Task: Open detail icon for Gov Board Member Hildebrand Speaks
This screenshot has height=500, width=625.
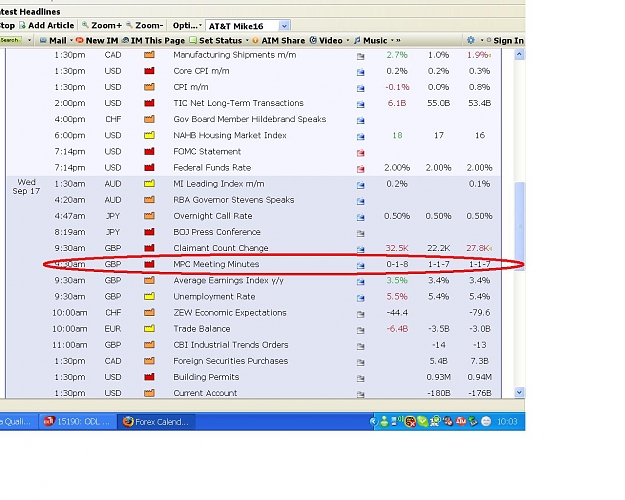Action: (x=360, y=120)
